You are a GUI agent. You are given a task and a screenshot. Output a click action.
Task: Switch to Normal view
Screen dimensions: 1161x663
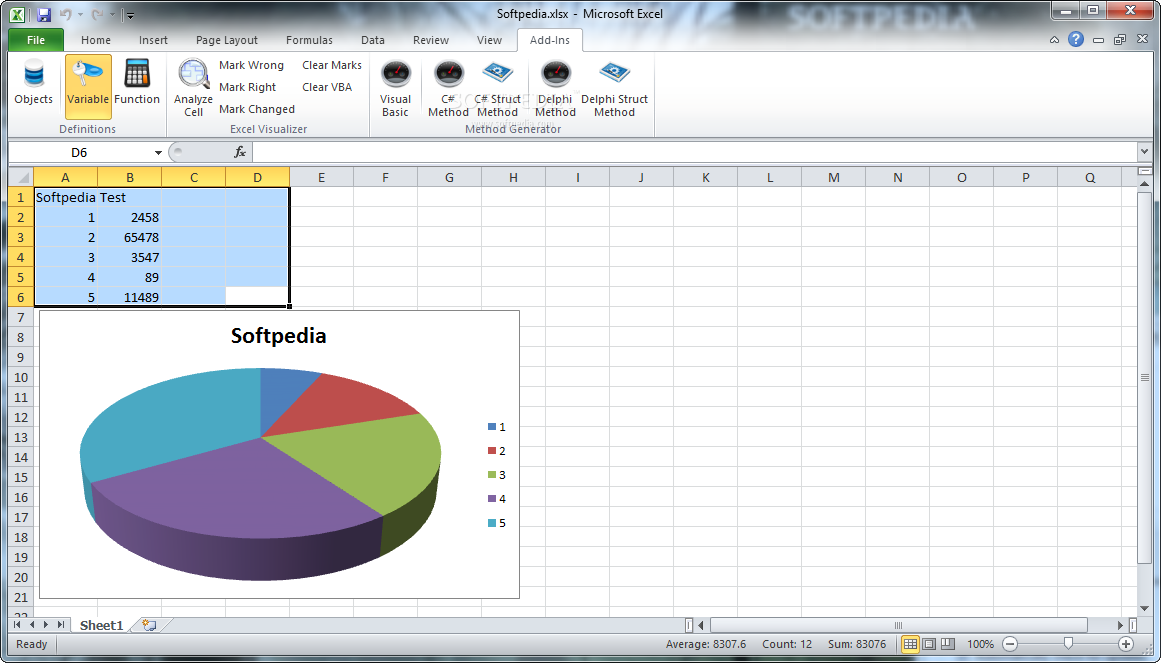[x=910, y=644]
